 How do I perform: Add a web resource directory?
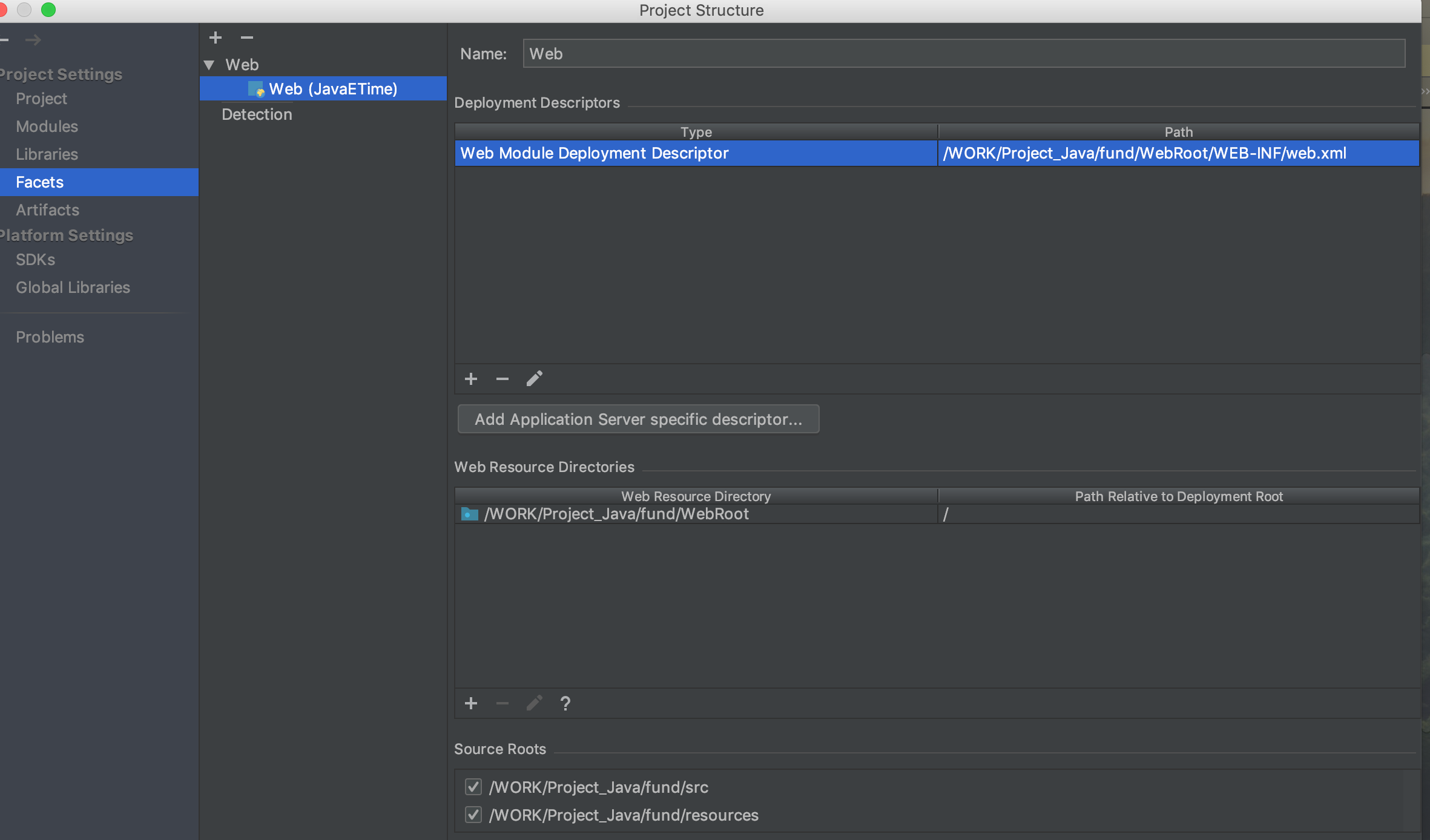point(471,703)
